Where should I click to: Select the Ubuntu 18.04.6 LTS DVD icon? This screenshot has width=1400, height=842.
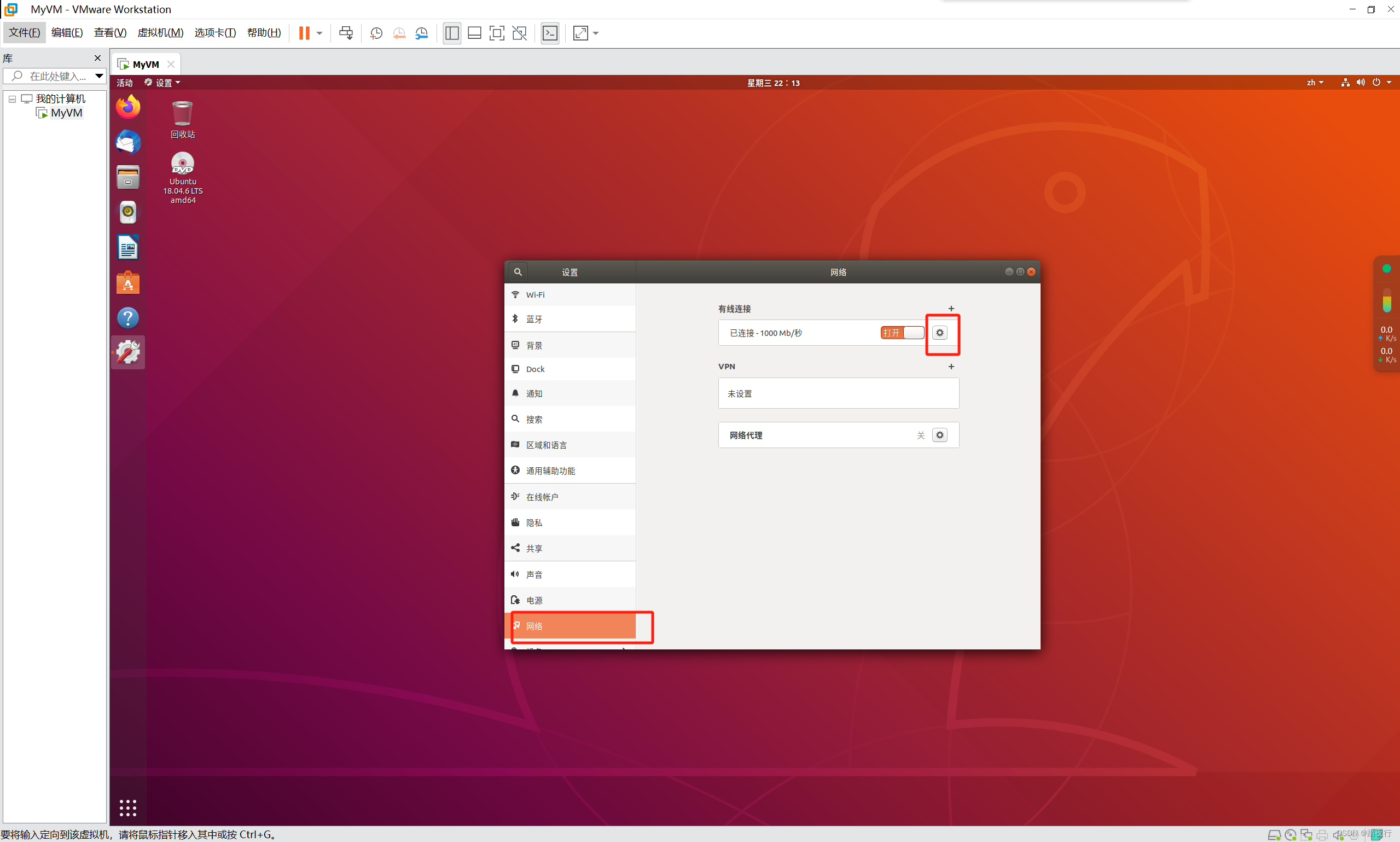183,178
